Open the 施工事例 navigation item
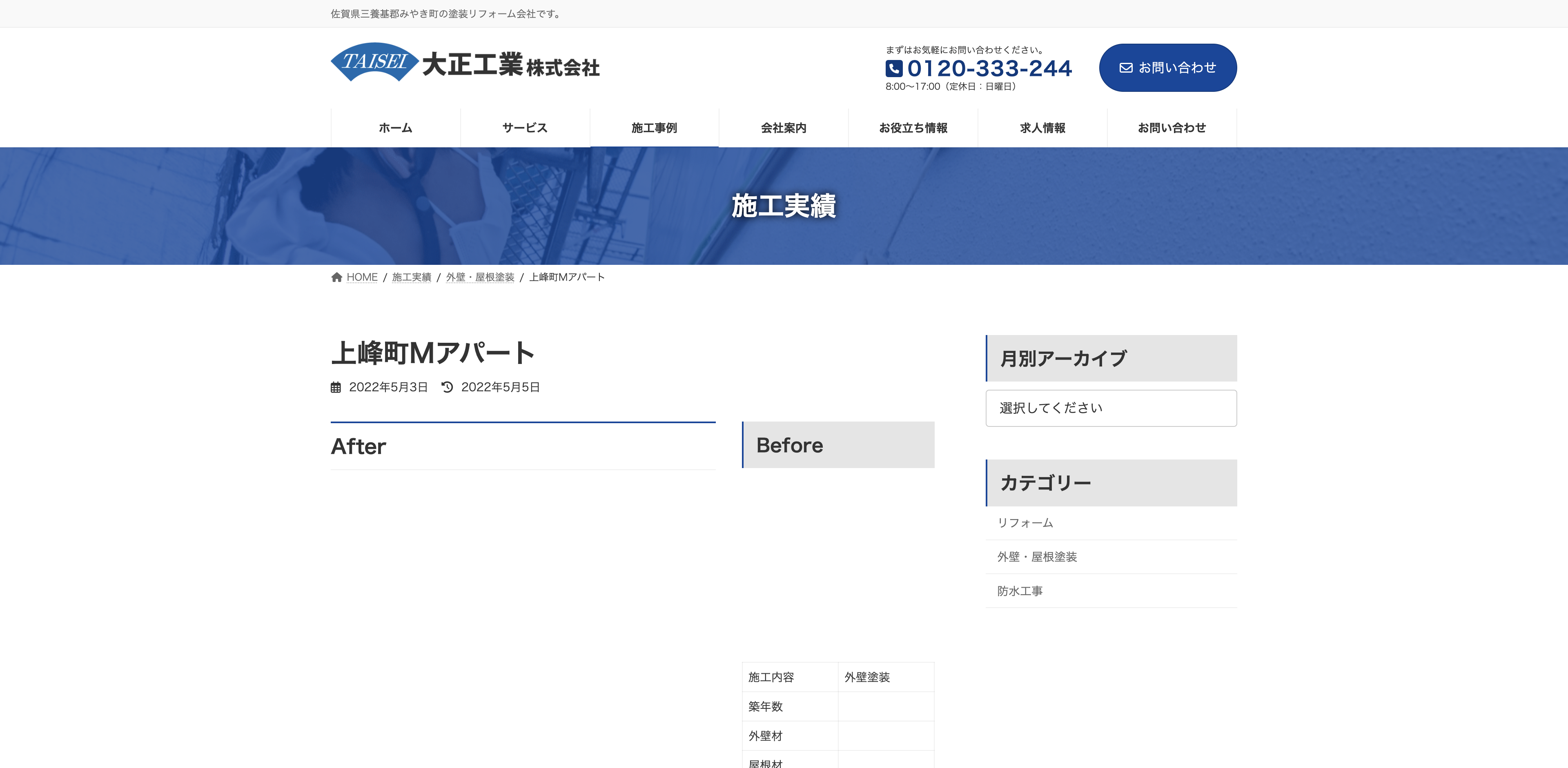1568x768 pixels. 654,128
